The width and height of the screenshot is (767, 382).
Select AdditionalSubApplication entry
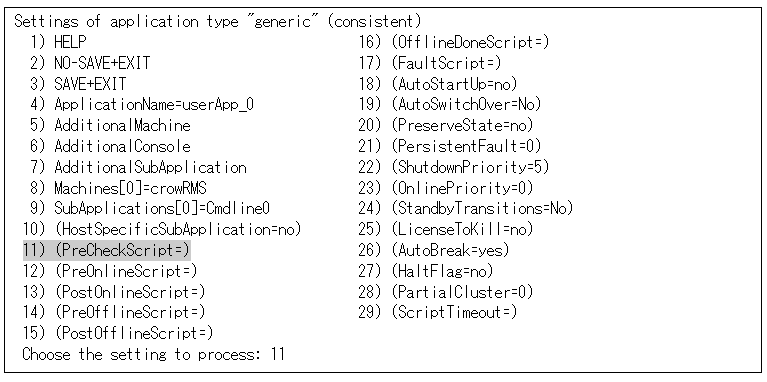click(x=137, y=167)
